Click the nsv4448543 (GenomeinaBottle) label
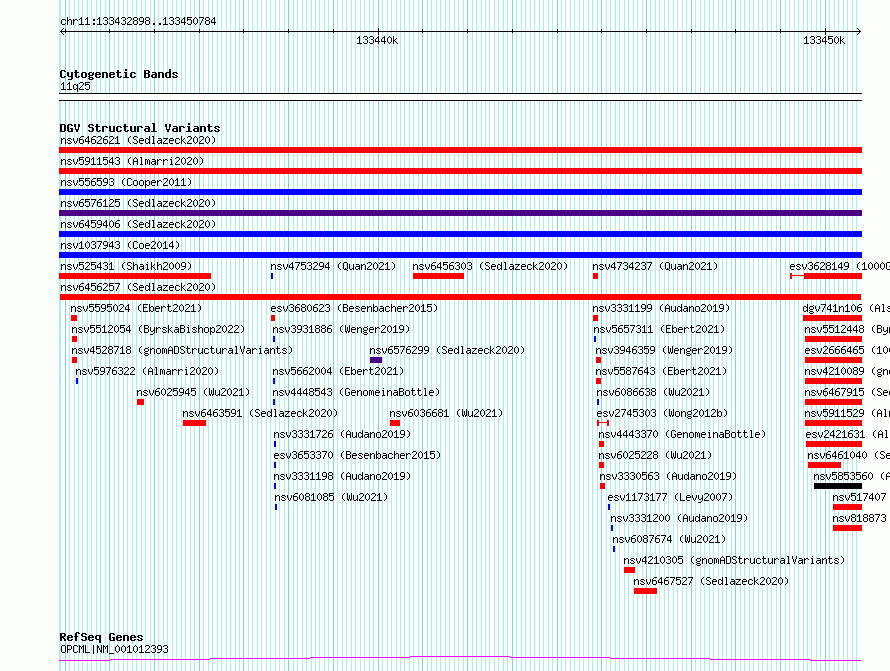890x671 pixels. point(356,392)
